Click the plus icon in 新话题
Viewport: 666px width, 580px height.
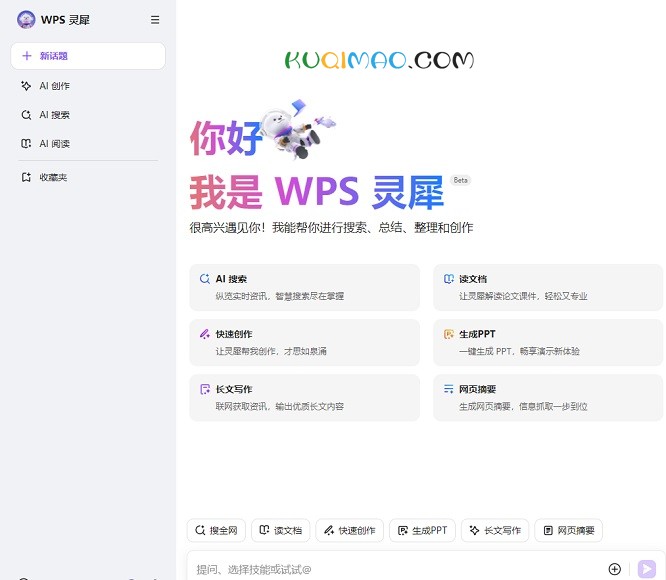point(27,56)
